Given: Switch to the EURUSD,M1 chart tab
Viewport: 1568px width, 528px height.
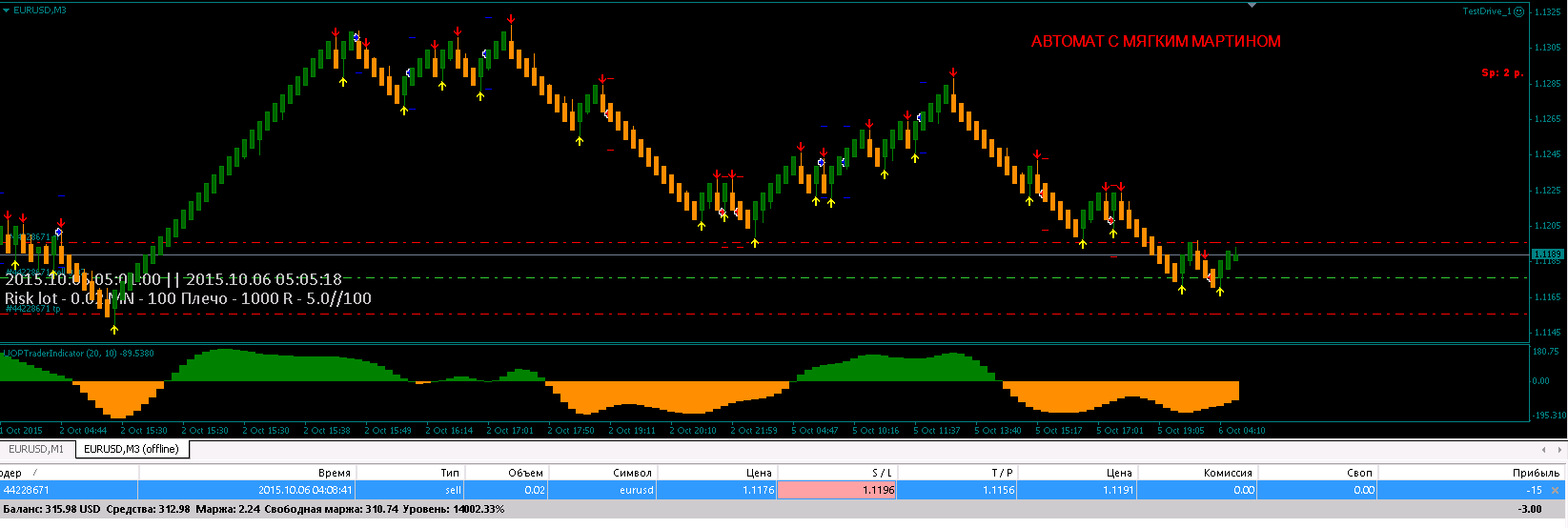Looking at the screenshot, I should pos(36,449).
